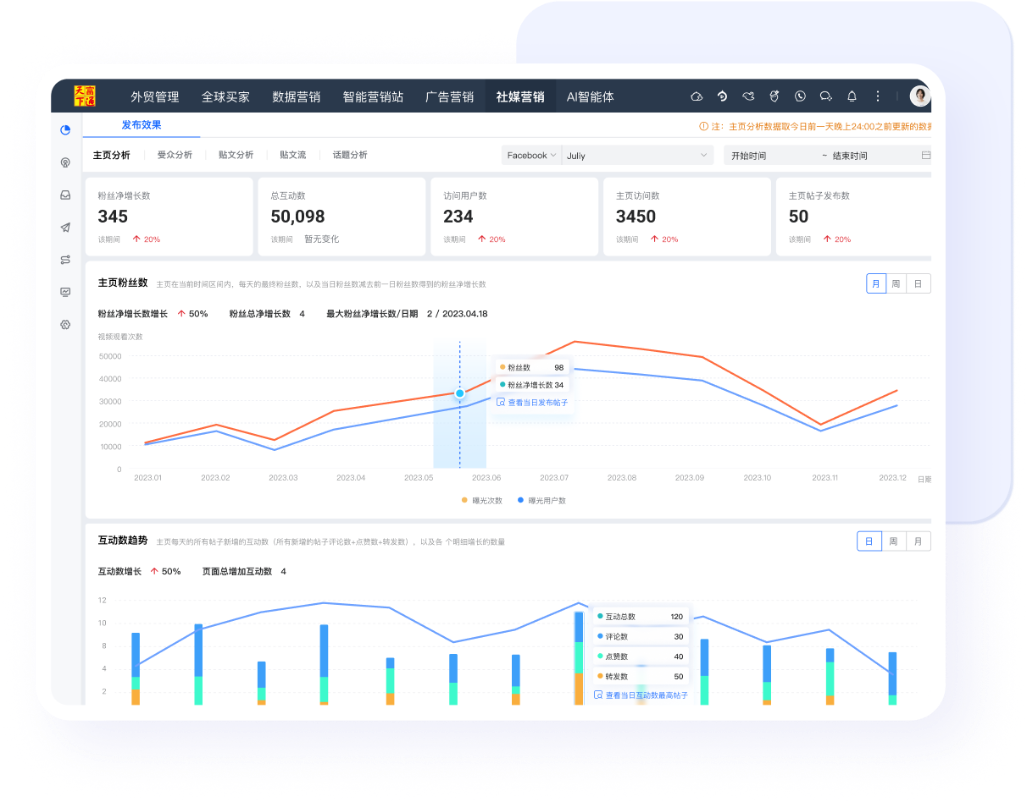Go to 广告营销 in top navigation
Viewport: 1027px width, 802px height.
pyautogui.click(x=449, y=97)
